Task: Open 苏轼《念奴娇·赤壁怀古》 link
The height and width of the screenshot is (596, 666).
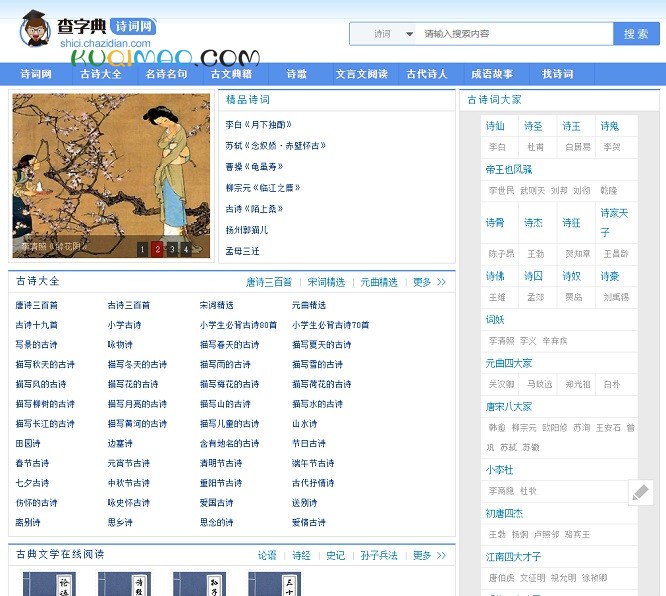Action: 275,146
